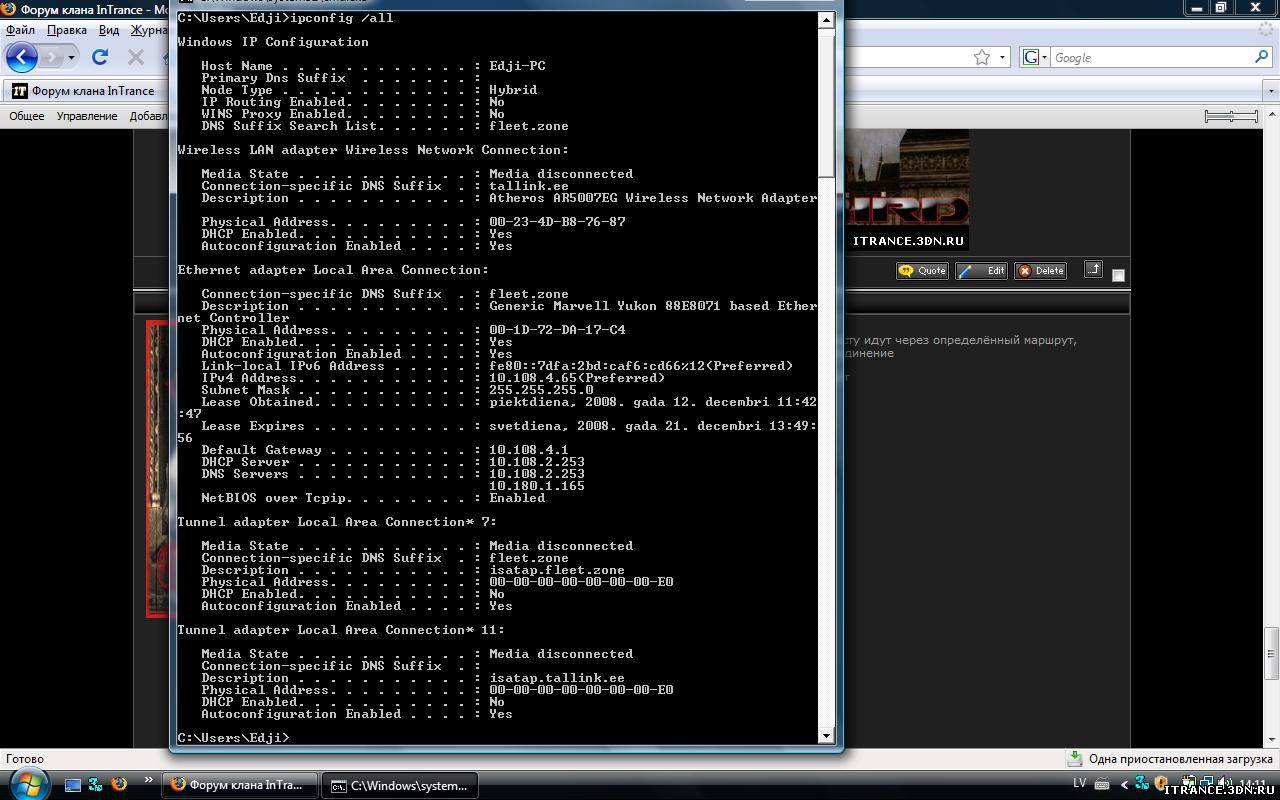Click the Show Desktop quick launch icon
The image size is (1280, 800).
[x=72, y=784]
